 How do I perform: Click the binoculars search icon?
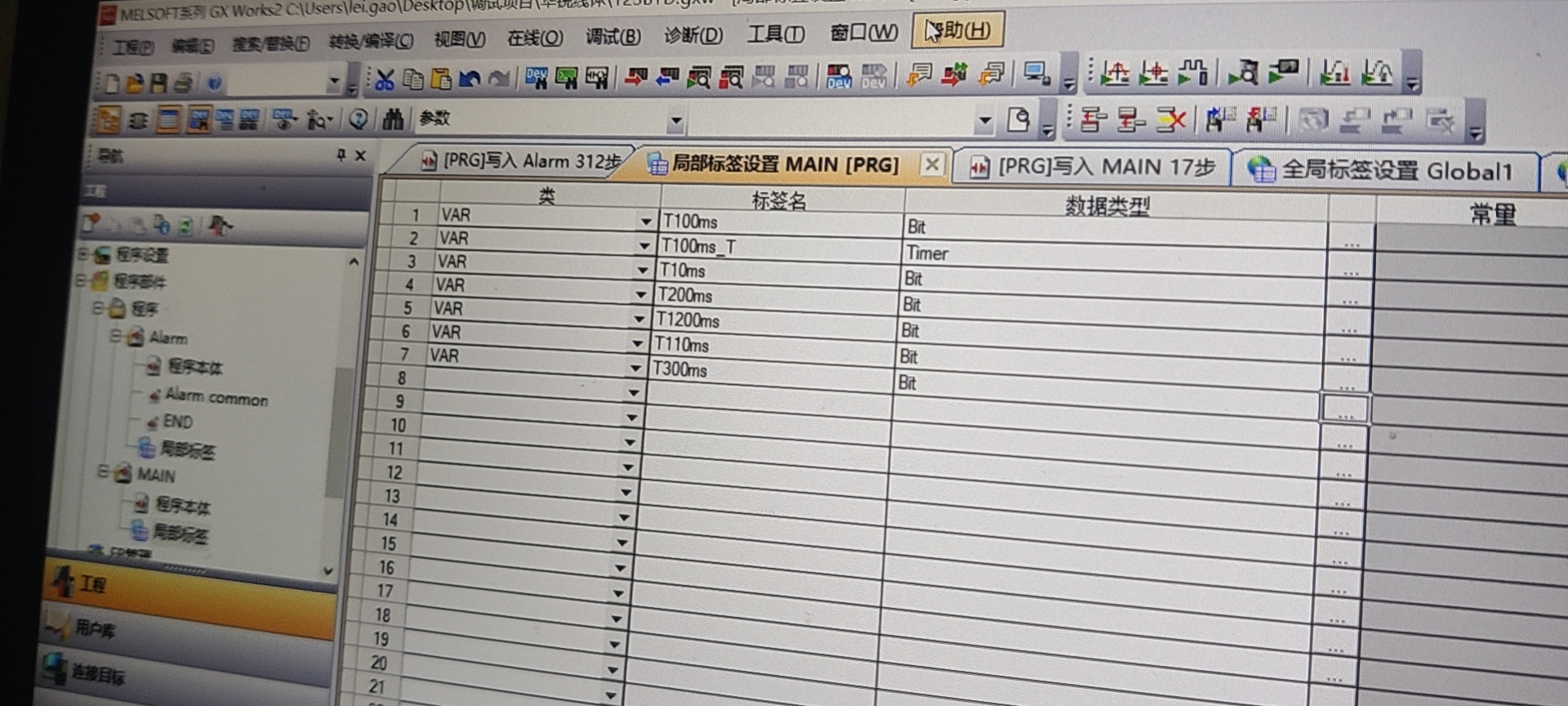tap(393, 119)
